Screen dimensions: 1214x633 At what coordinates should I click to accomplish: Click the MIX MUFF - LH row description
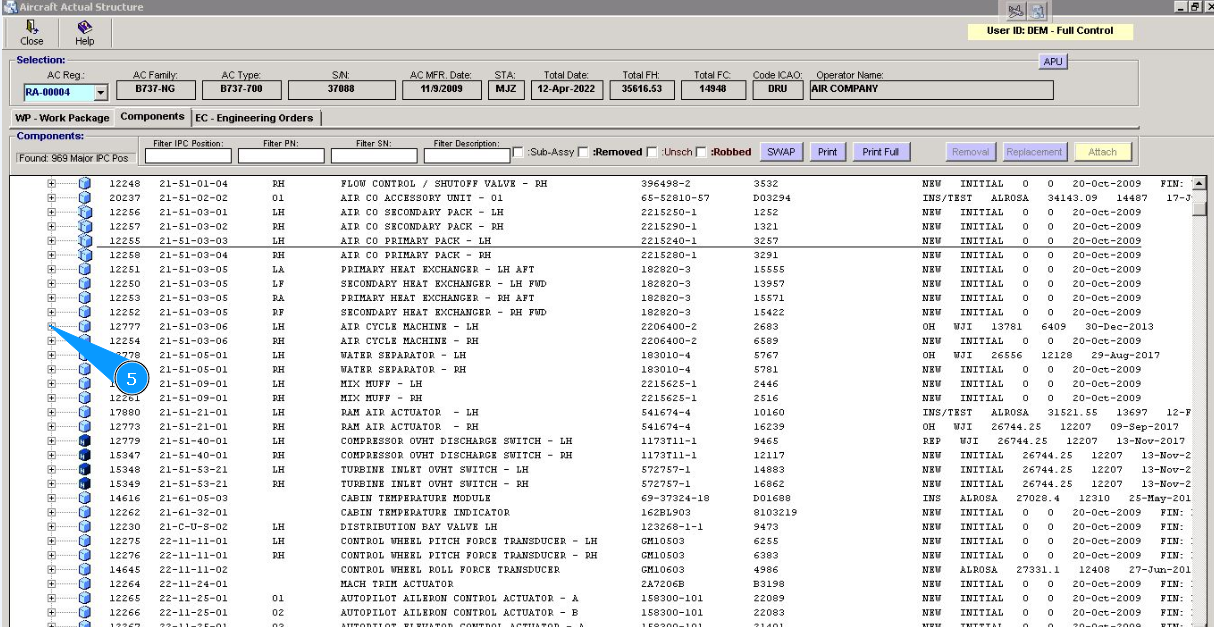pyautogui.click(x=382, y=383)
